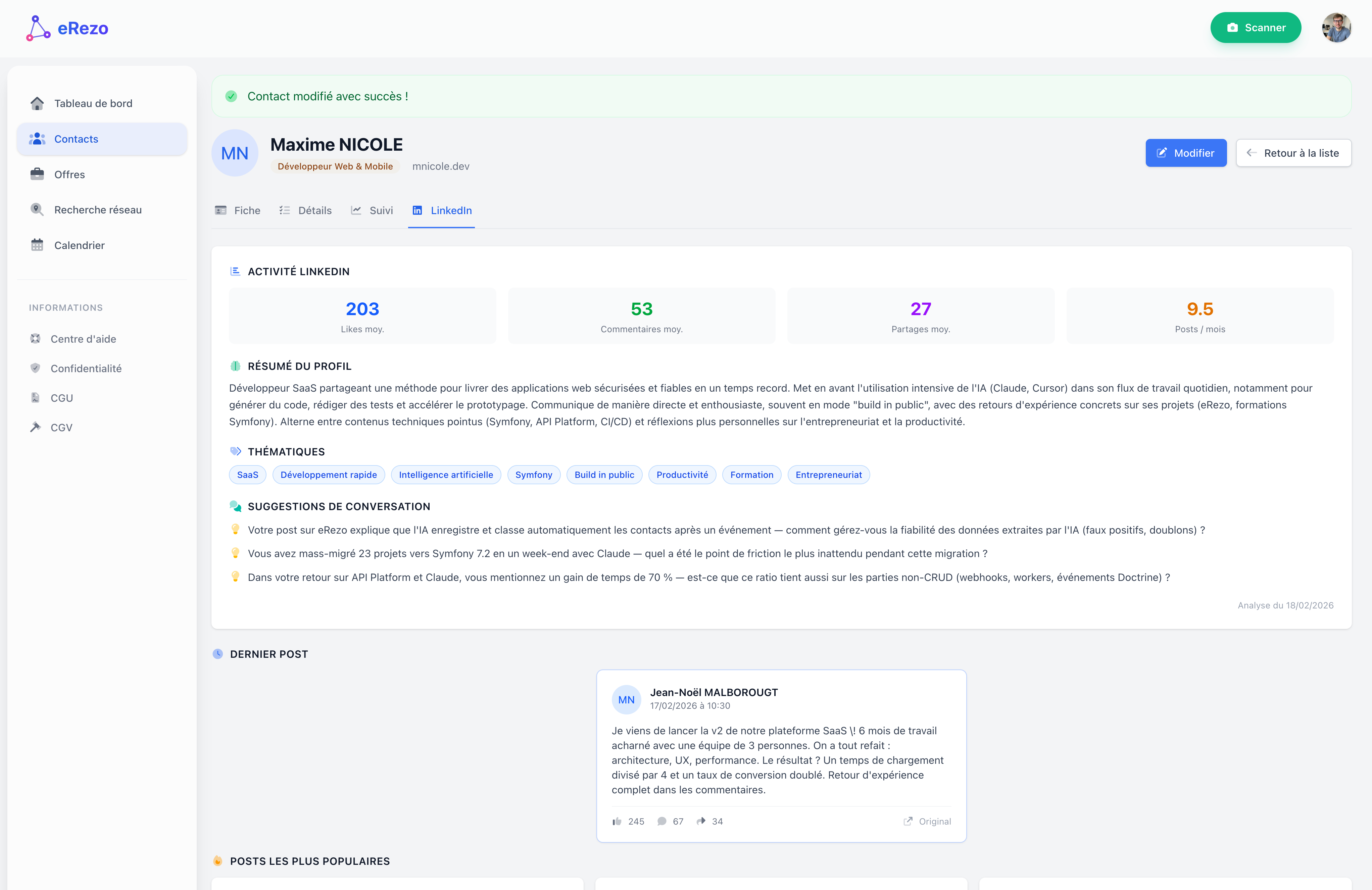Screen dimensions: 1372x890
Task: Click the Centre d'aide lifebuoy icon
Action: (x=36, y=339)
